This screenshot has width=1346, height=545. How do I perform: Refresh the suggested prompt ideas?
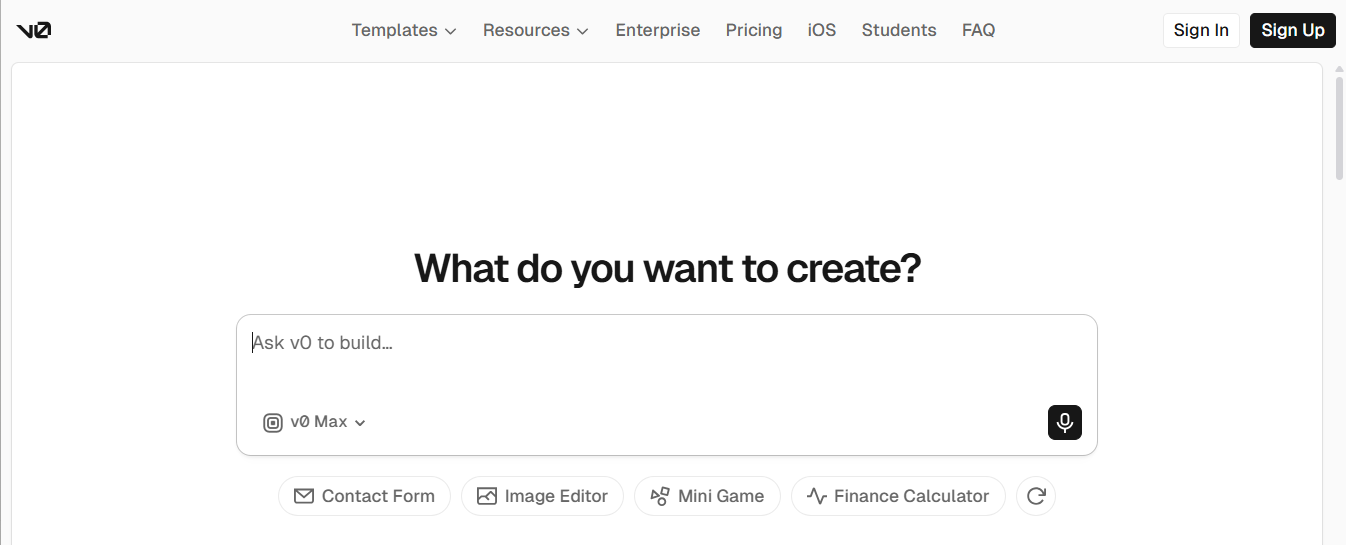(x=1035, y=496)
